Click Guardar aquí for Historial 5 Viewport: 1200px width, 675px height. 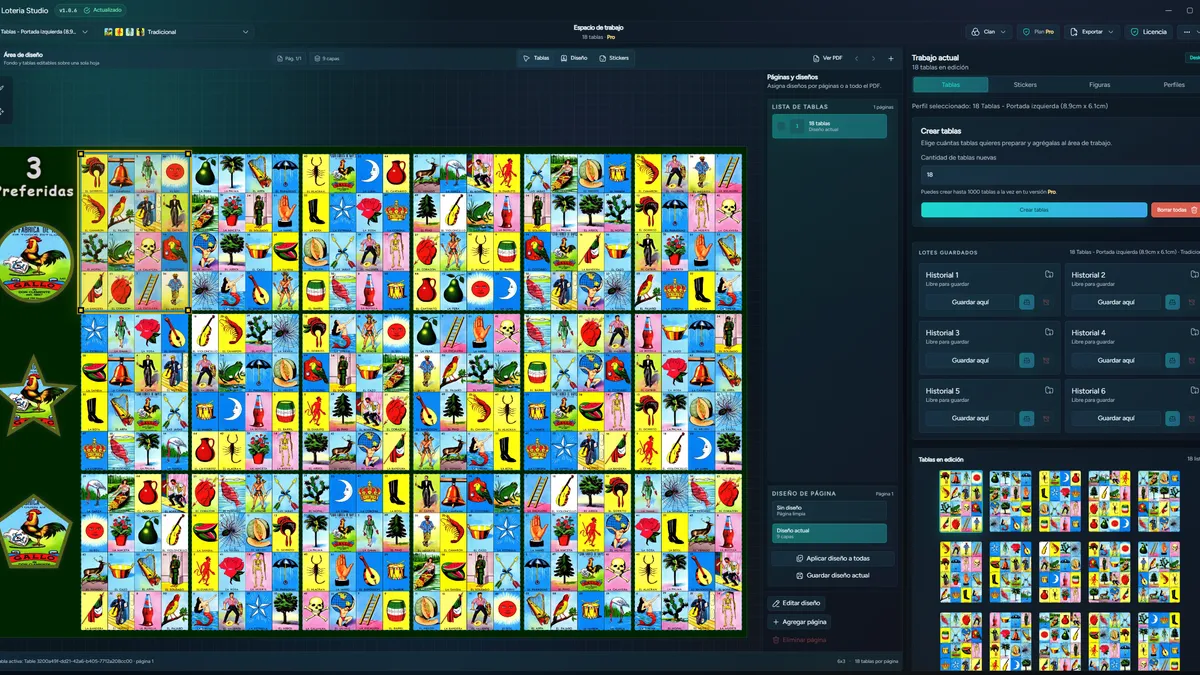[x=969, y=418]
